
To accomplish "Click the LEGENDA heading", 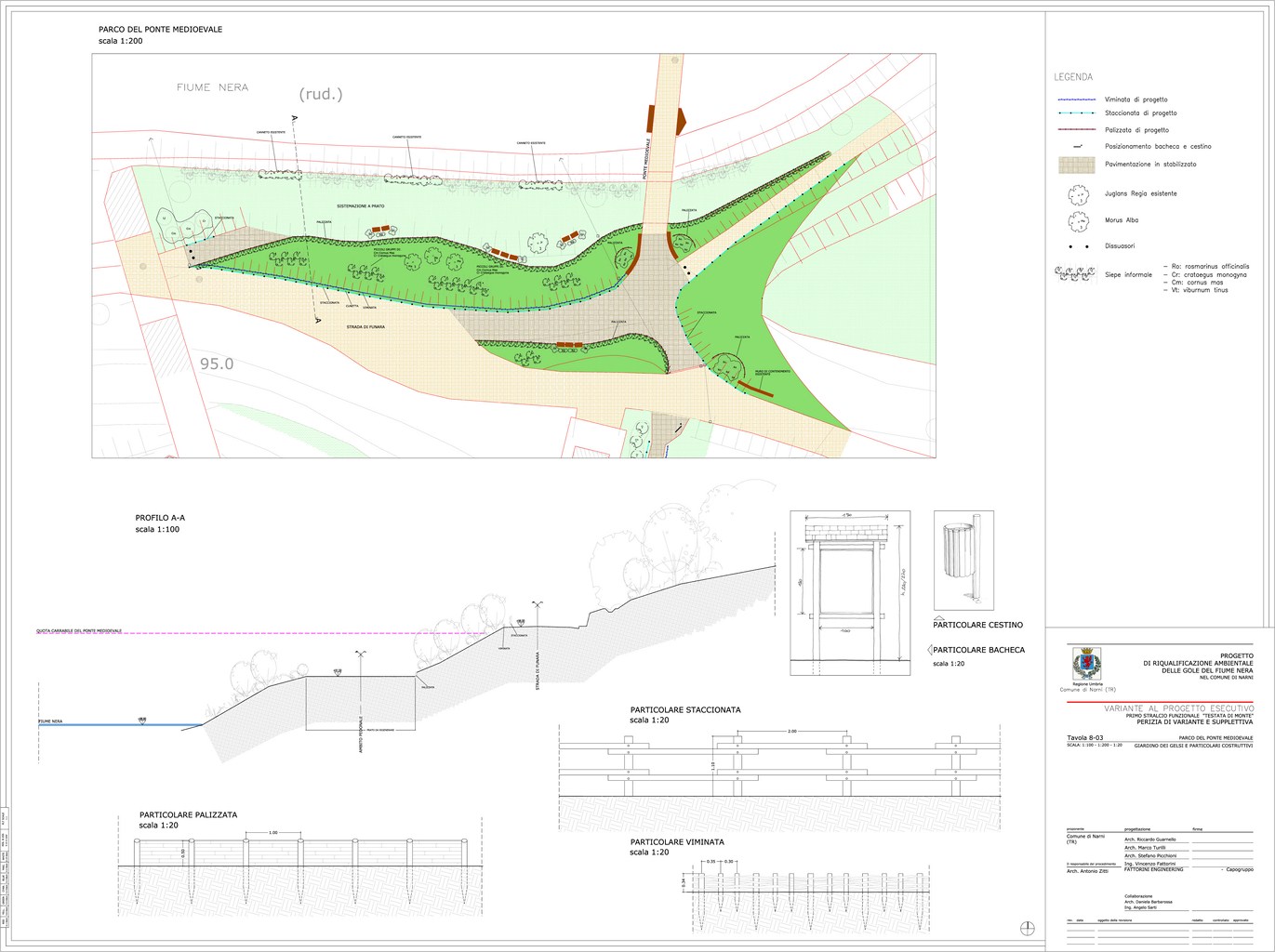I will coord(1073,77).
